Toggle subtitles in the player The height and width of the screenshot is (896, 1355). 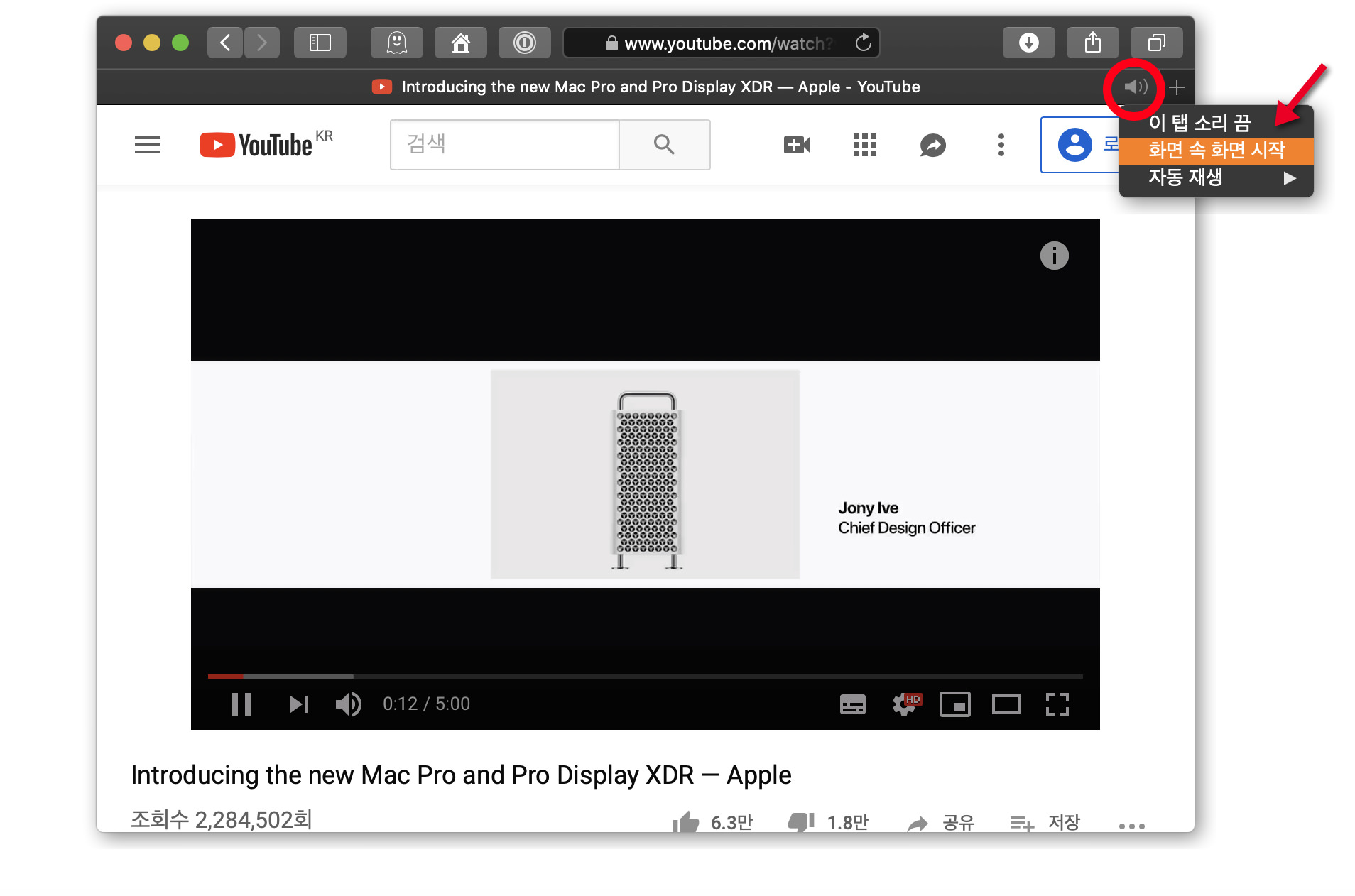pyautogui.click(x=852, y=704)
